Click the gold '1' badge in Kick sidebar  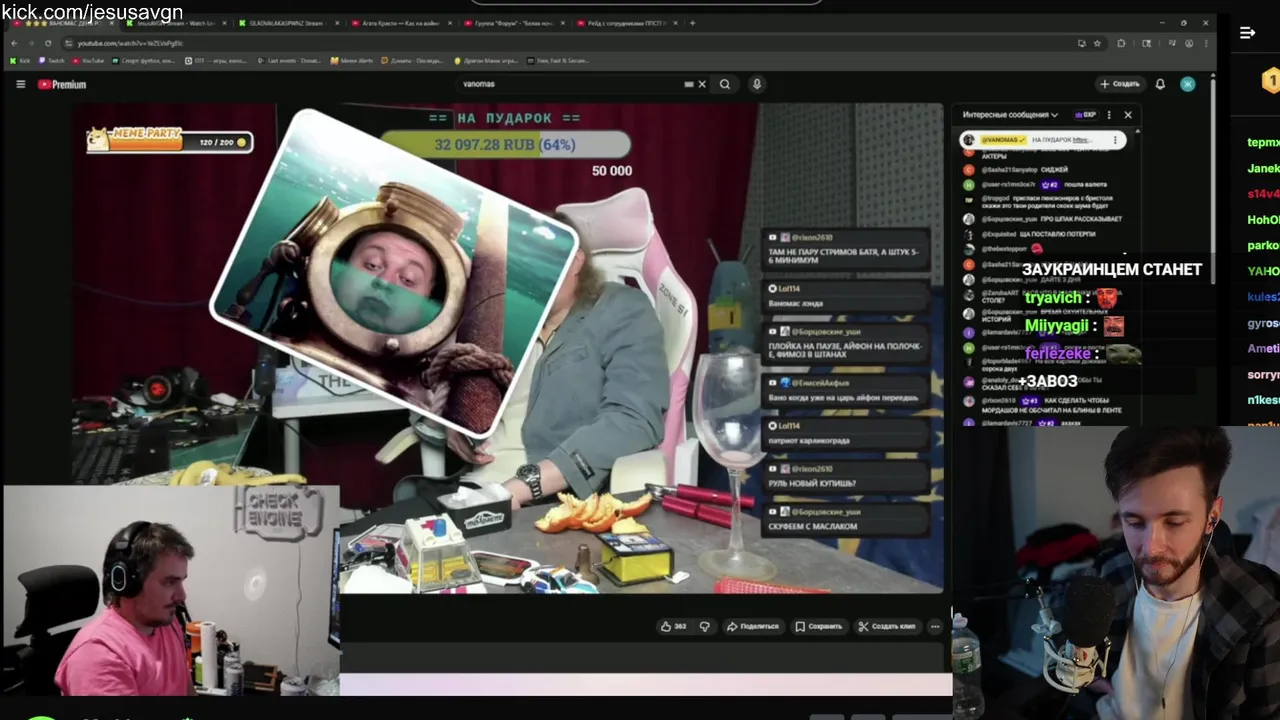point(1270,80)
